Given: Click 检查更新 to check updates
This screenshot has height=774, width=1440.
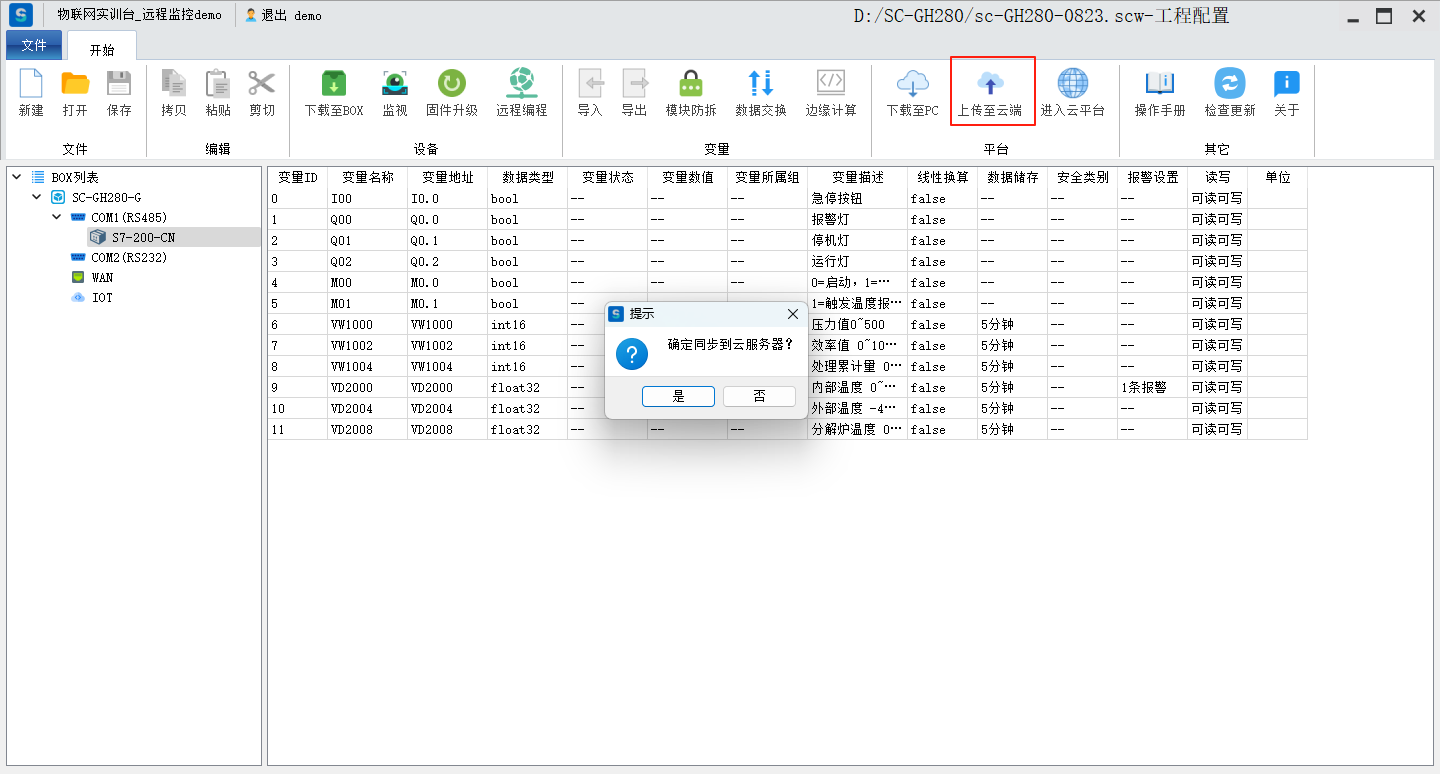Looking at the screenshot, I should pos(1229,85).
